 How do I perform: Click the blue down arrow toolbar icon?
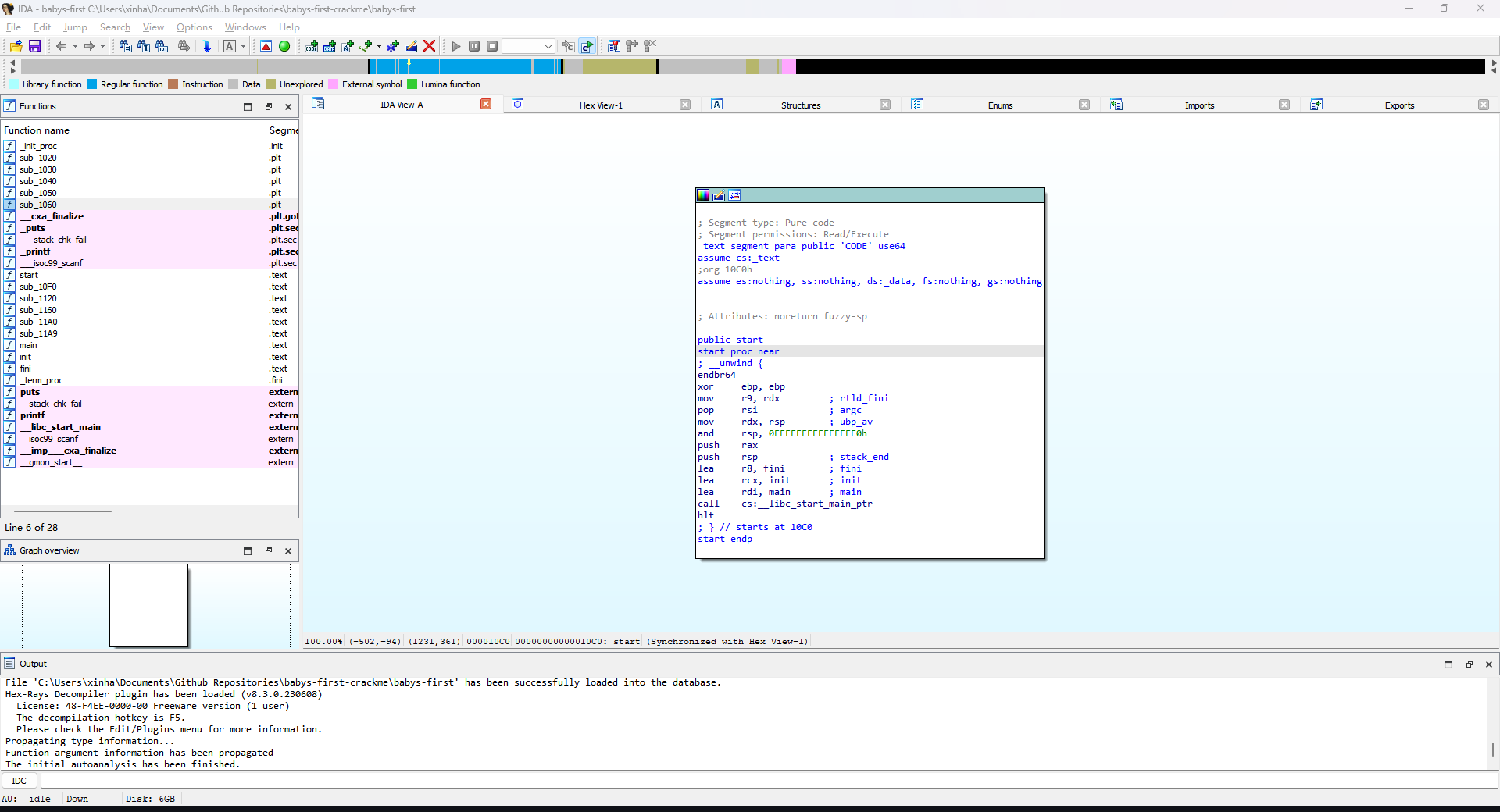pos(207,47)
